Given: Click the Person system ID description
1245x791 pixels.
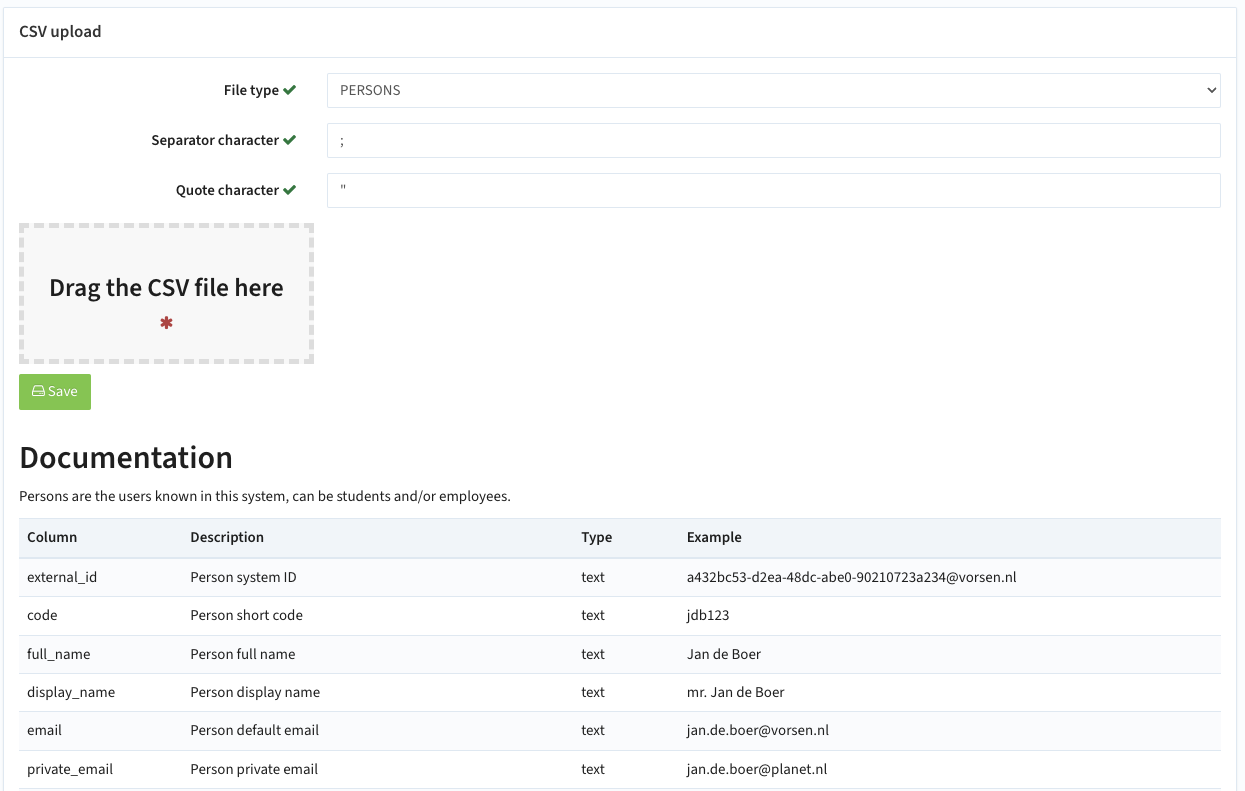Looking at the screenshot, I should [243, 577].
